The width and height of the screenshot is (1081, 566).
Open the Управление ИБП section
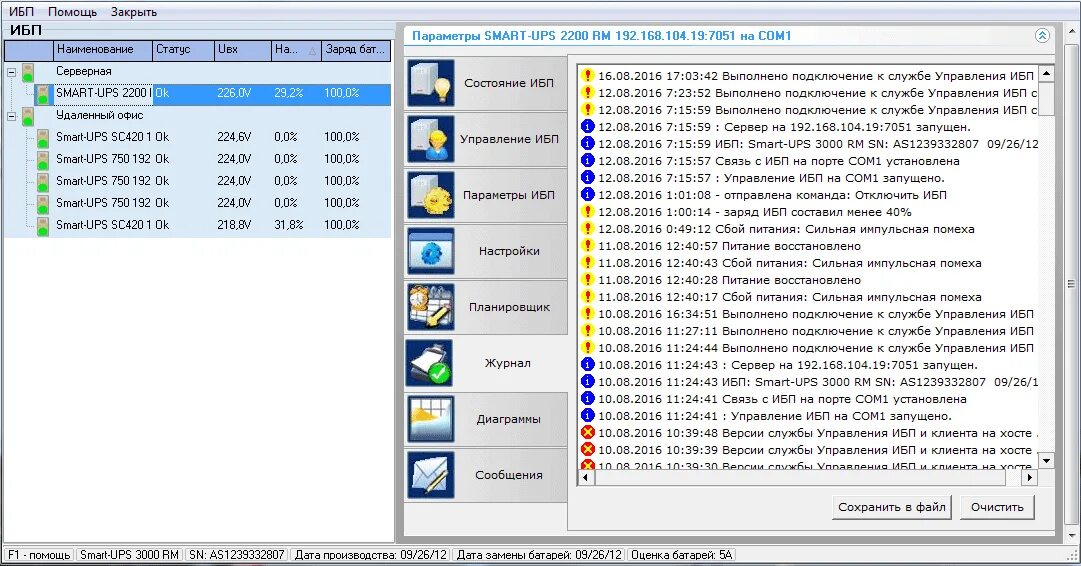(486, 139)
